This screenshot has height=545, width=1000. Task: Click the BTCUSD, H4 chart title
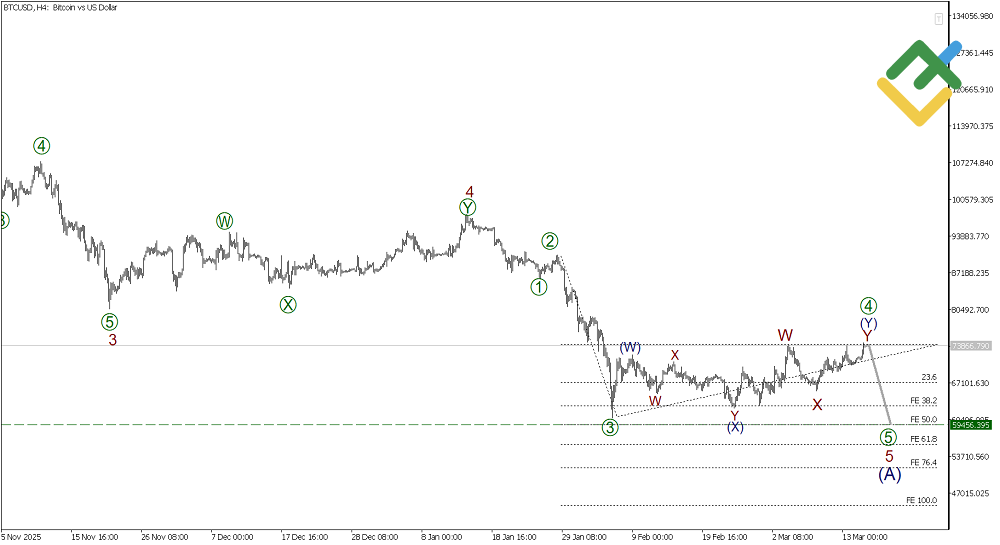[62, 9]
